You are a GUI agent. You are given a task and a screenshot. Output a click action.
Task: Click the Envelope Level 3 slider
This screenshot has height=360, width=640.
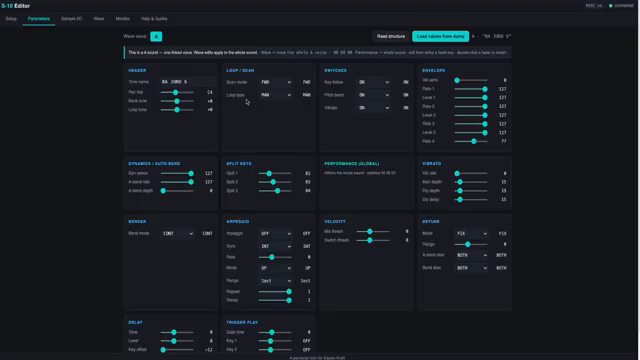point(471,133)
